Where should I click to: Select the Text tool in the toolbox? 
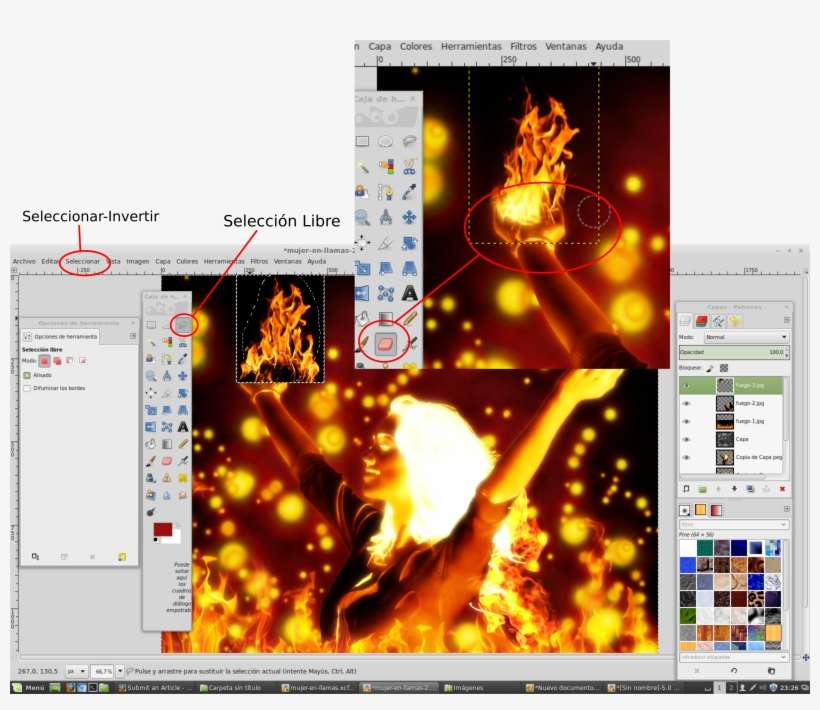(183, 426)
